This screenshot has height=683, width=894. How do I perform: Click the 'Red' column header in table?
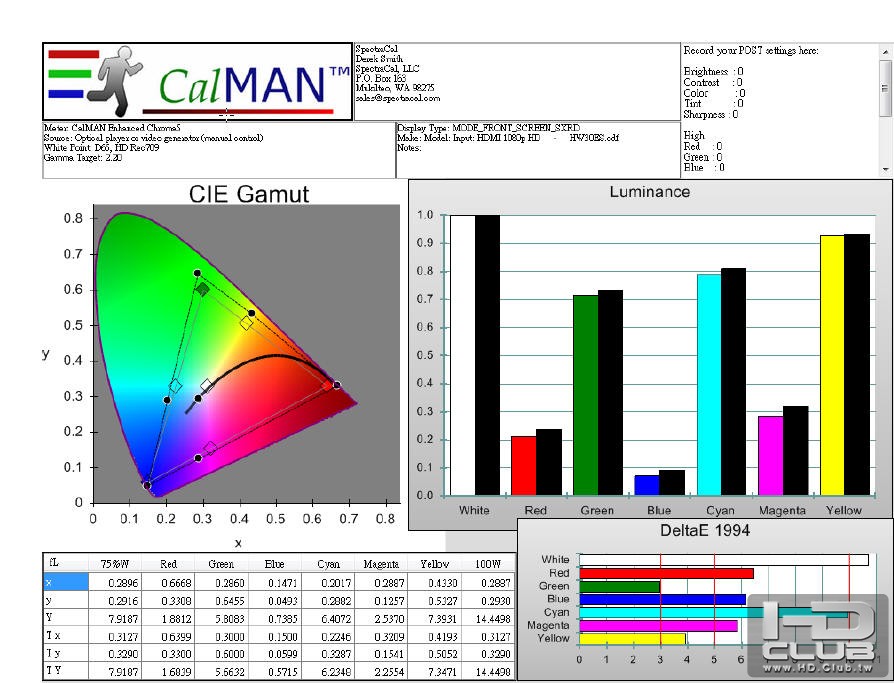[168, 563]
